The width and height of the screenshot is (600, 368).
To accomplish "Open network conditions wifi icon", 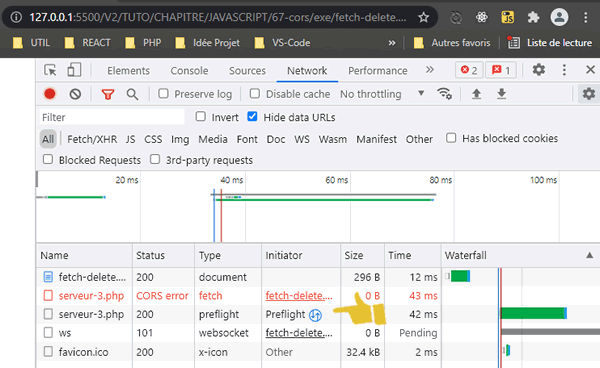I will 444,94.
